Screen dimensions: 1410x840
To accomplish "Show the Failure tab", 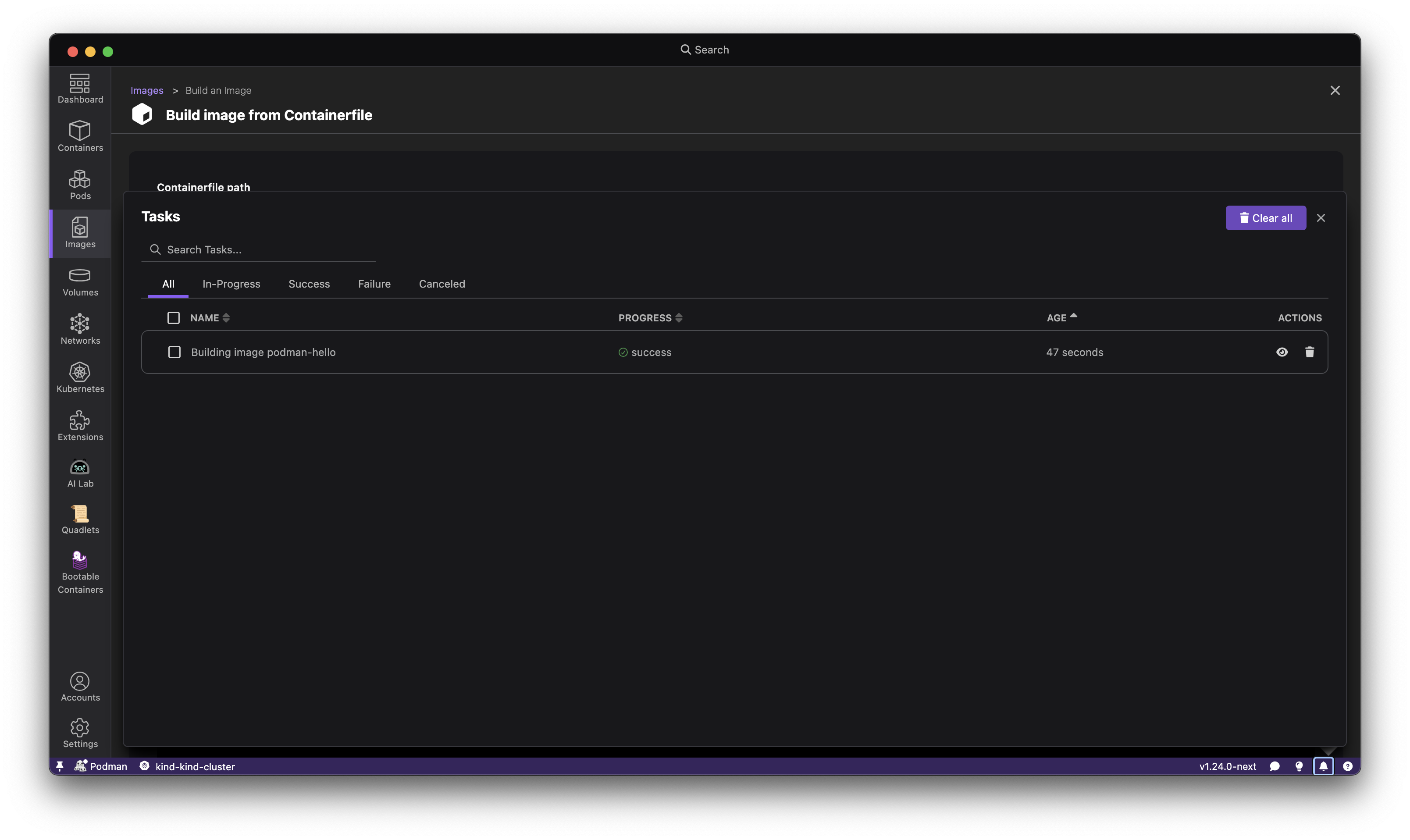I will point(374,284).
